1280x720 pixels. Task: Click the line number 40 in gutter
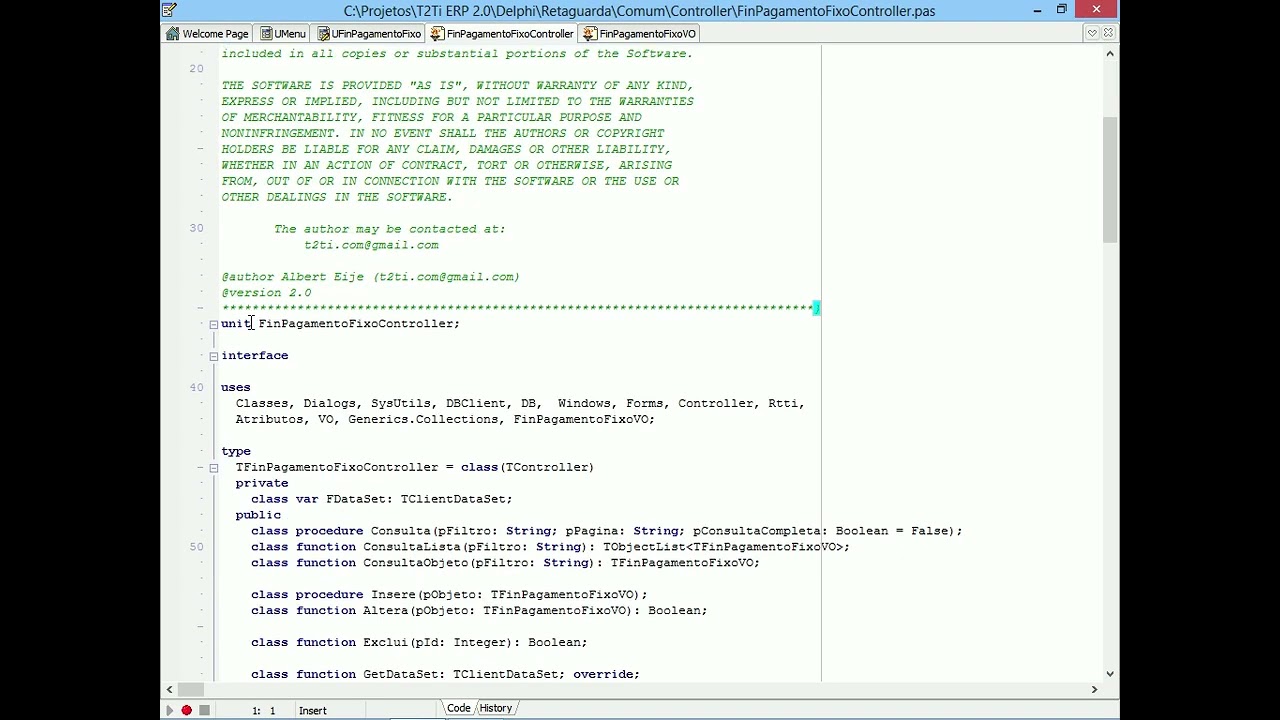point(196,387)
